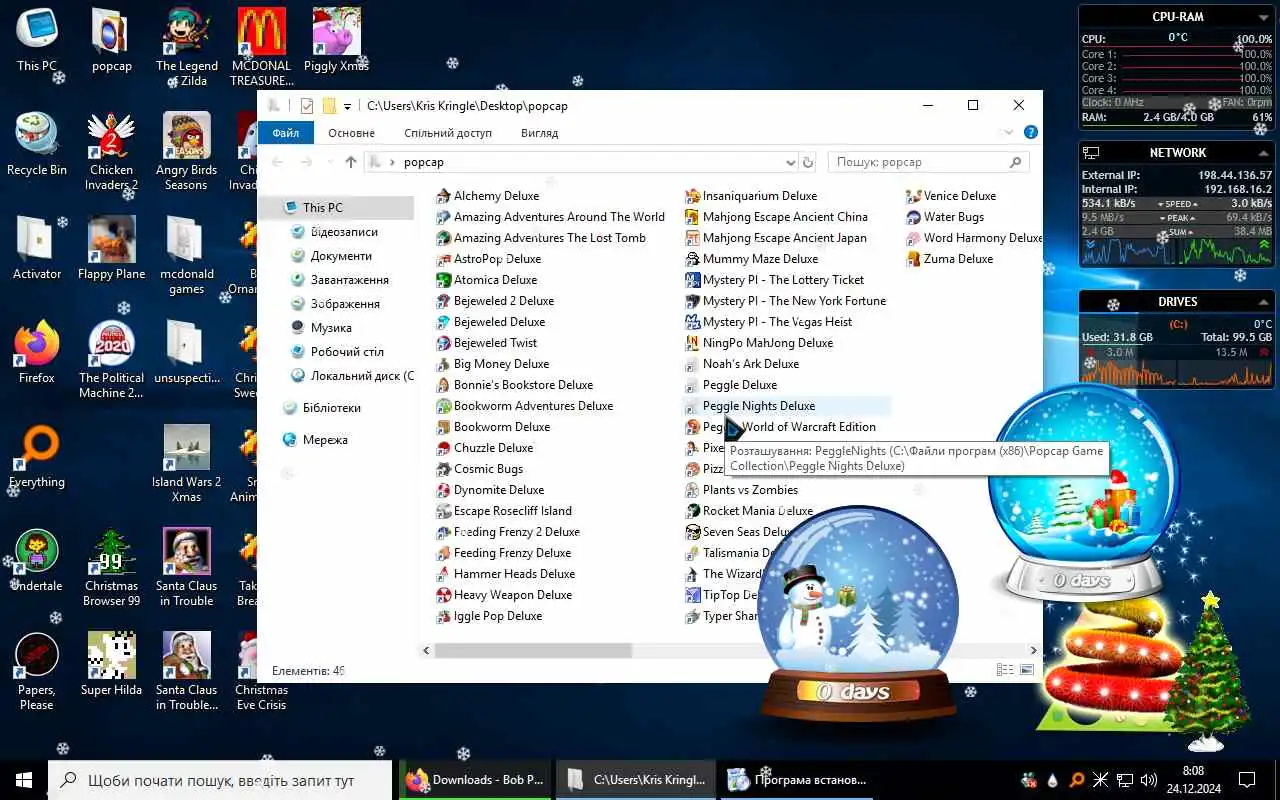Select the Recycle Bin desktop icon

[37, 145]
